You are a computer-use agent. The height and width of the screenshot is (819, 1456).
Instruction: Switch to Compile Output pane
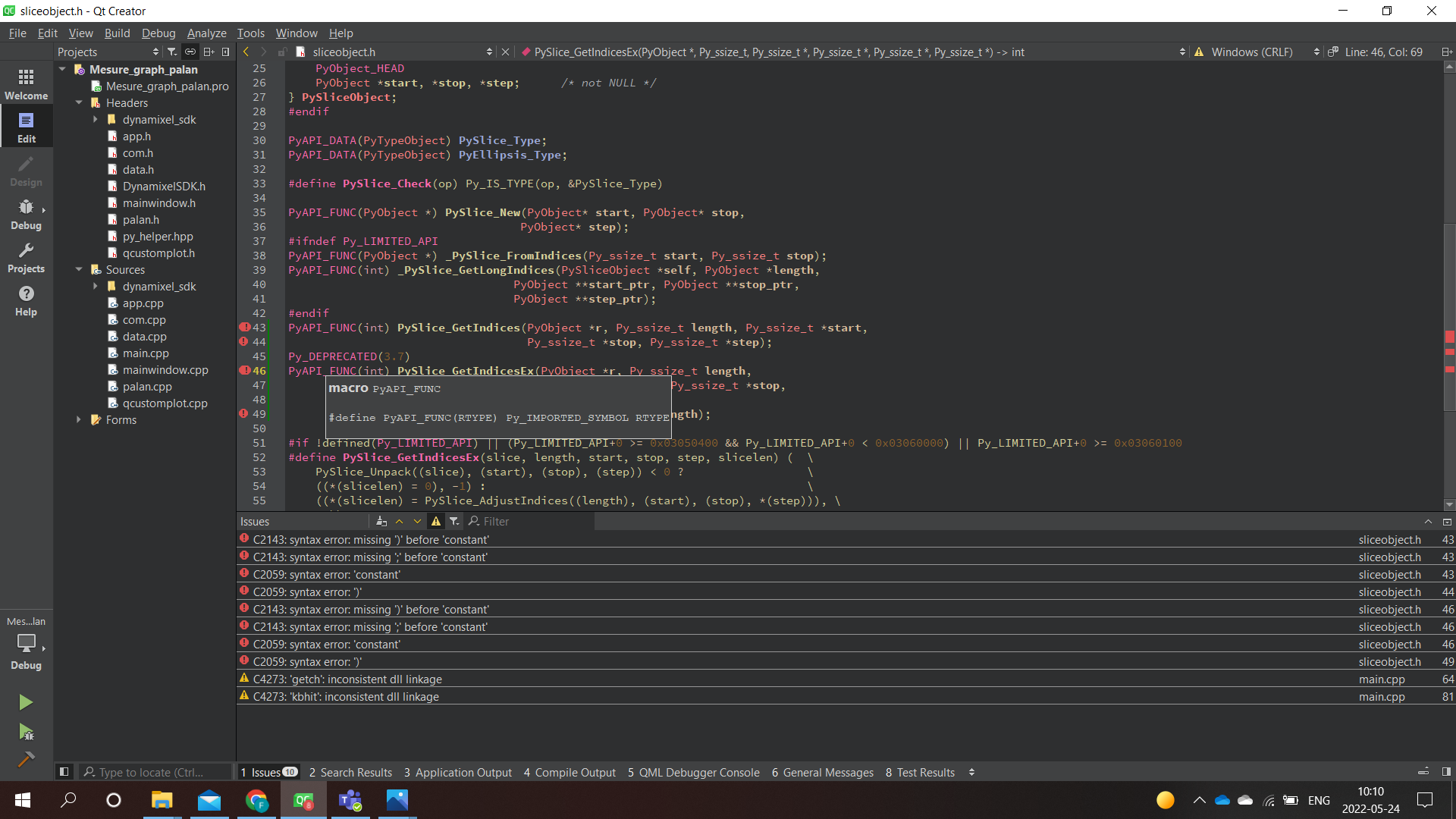[x=570, y=772]
